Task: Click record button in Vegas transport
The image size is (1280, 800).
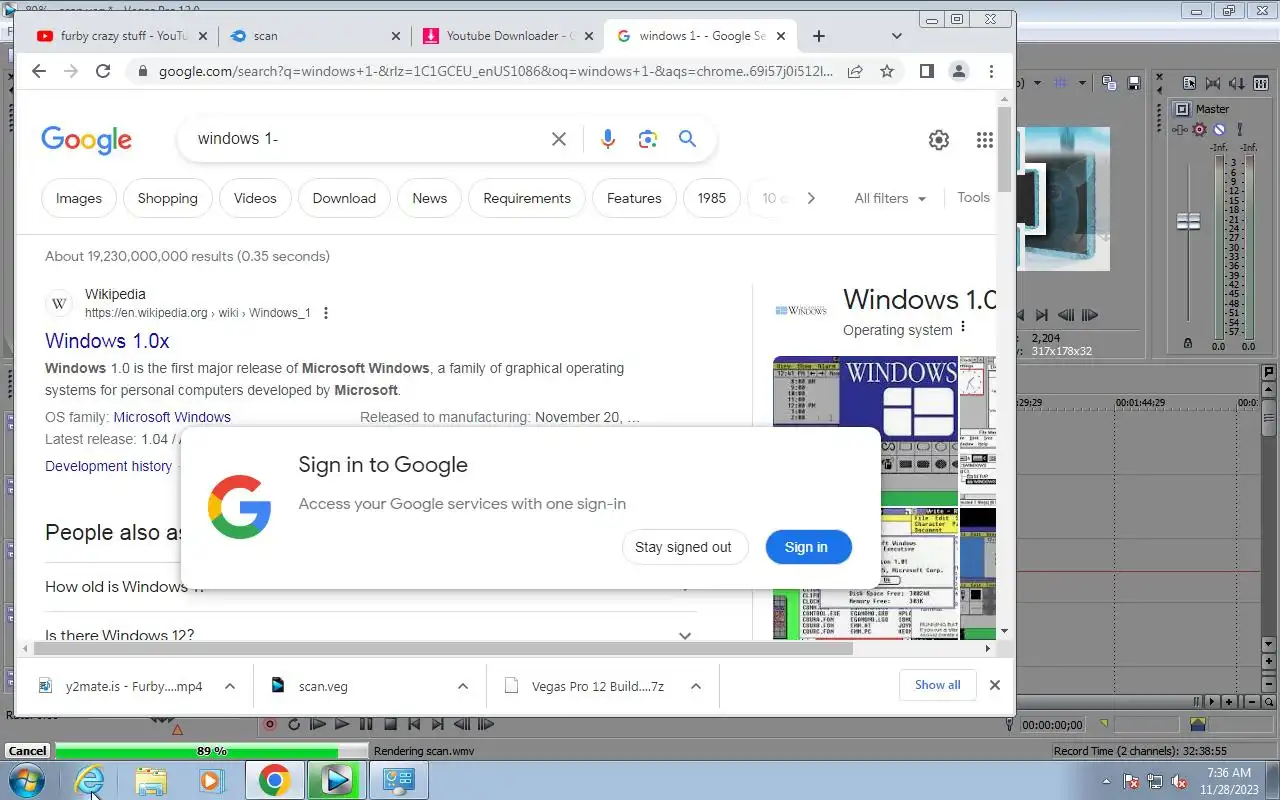Action: pos(270,724)
